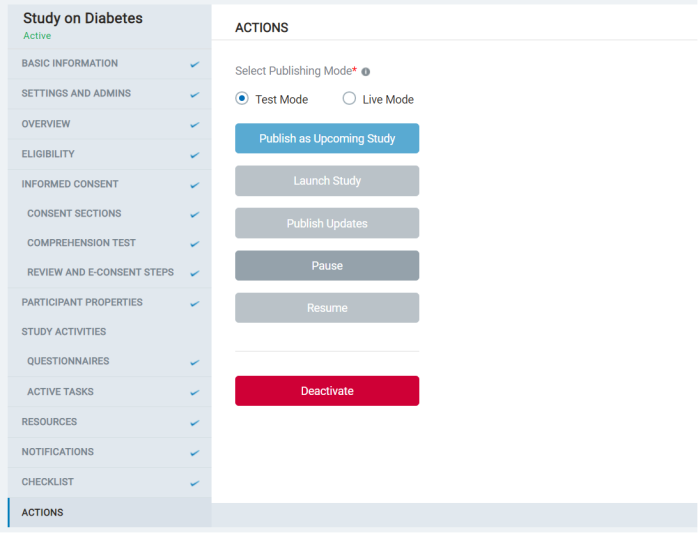Open Informed Consent in the sidebar

pyautogui.click(x=110, y=184)
